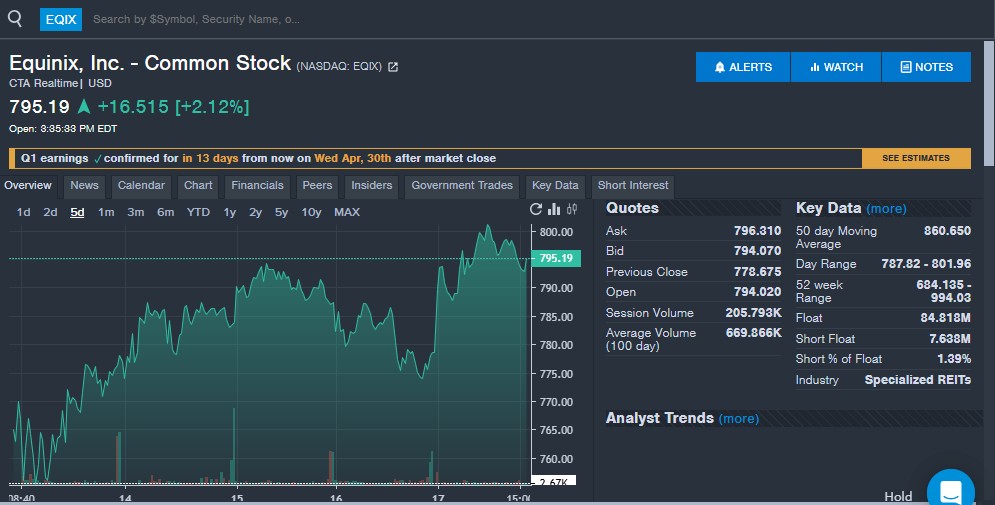Switch to the Financials tab
The width and height of the screenshot is (995, 505).
[257, 185]
